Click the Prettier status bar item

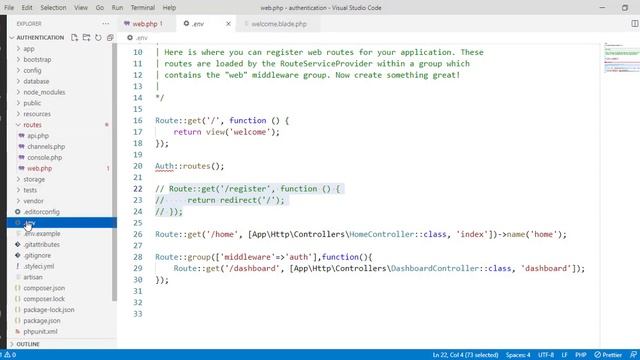click(x=608, y=355)
